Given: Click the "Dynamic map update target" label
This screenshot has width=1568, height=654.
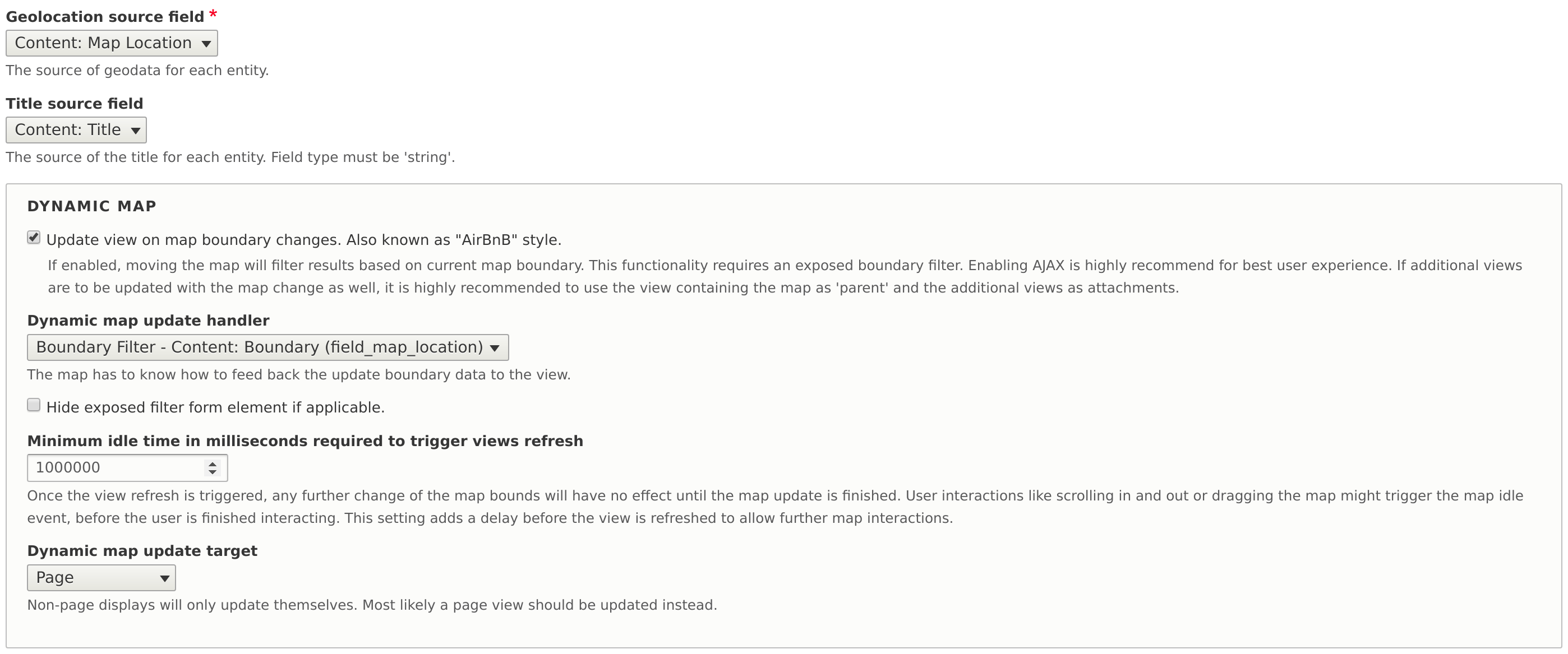Looking at the screenshot, I should pos(142,551).
